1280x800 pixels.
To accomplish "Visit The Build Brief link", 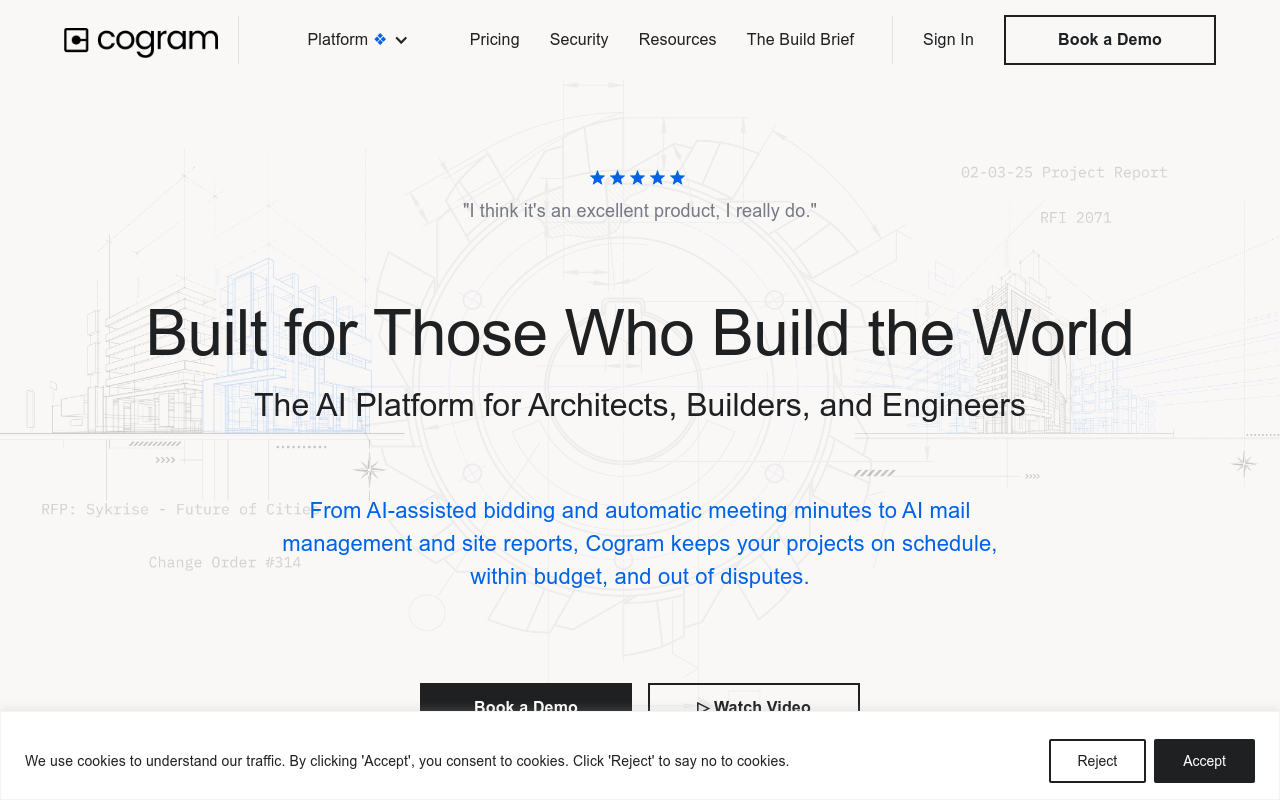I will [800, 40].
